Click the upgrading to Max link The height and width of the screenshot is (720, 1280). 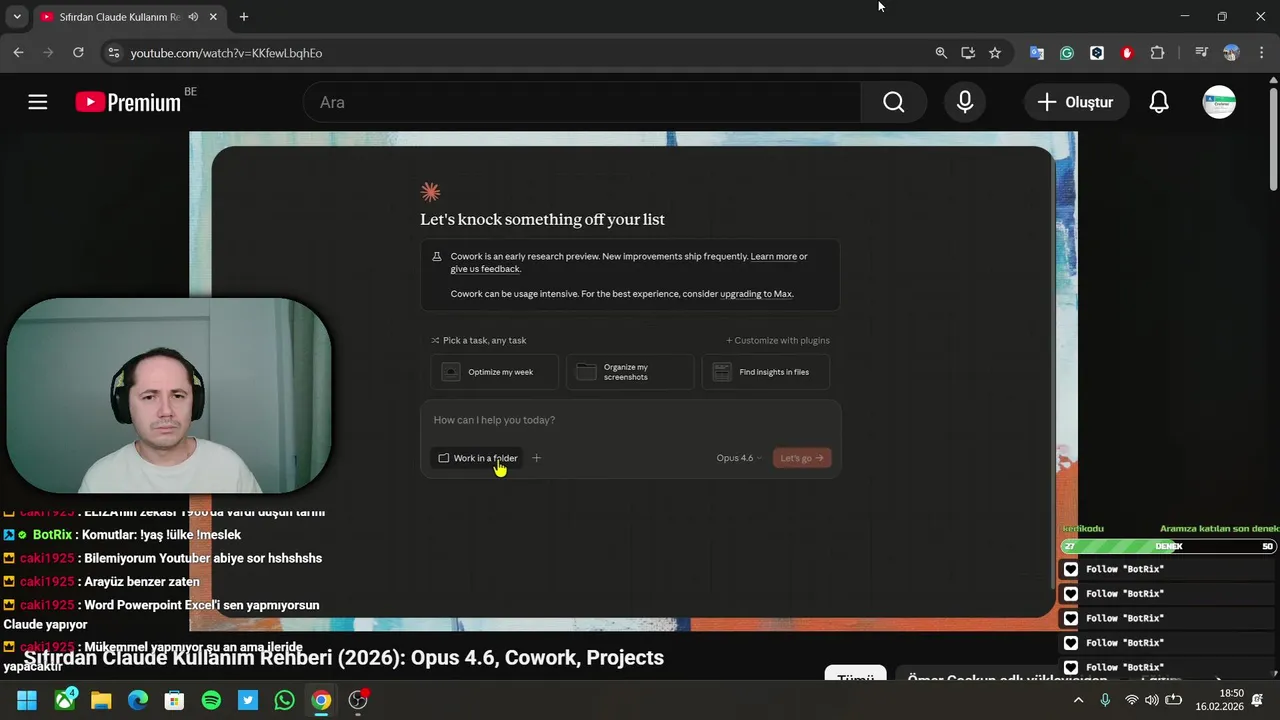[756, 294]
